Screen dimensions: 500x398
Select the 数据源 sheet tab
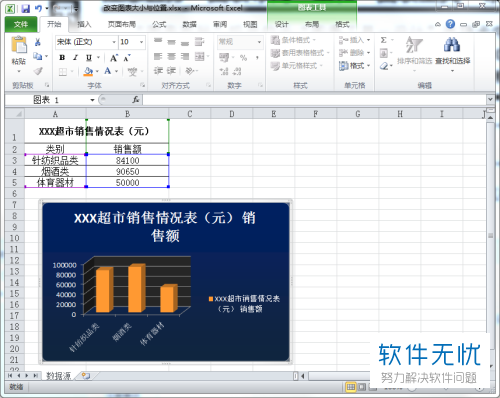[x=58, y=376]
